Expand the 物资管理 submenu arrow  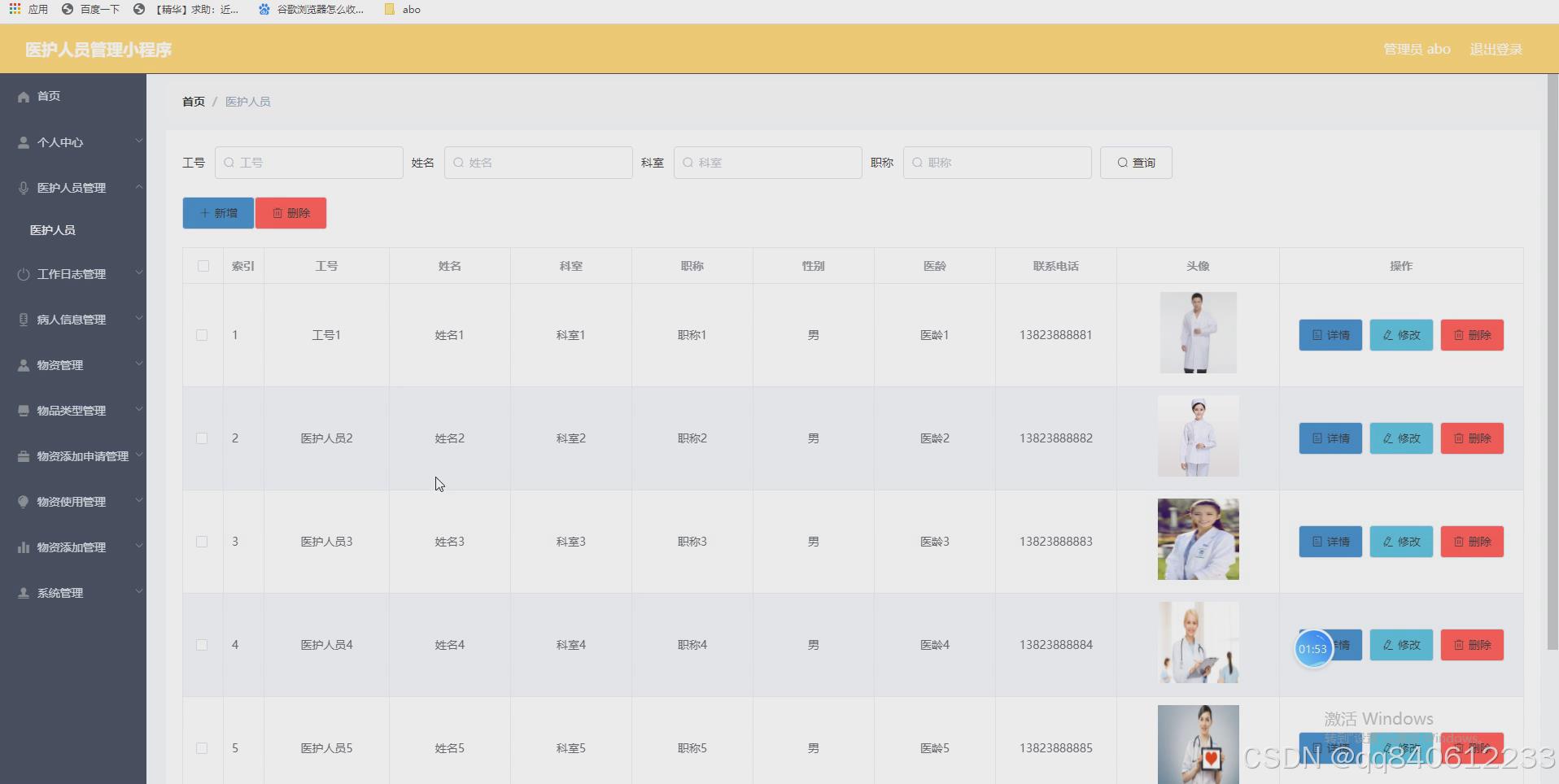pos(139,364)
